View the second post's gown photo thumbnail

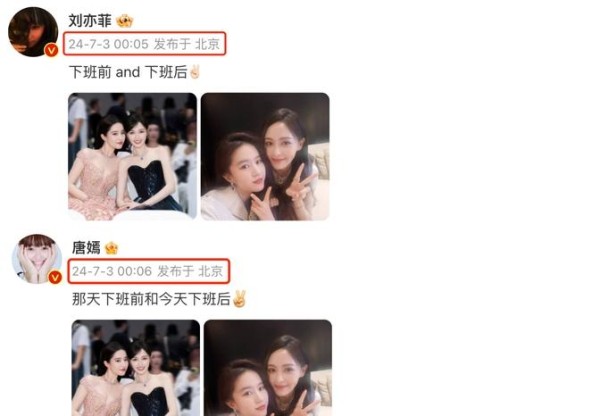click(136, 368)
